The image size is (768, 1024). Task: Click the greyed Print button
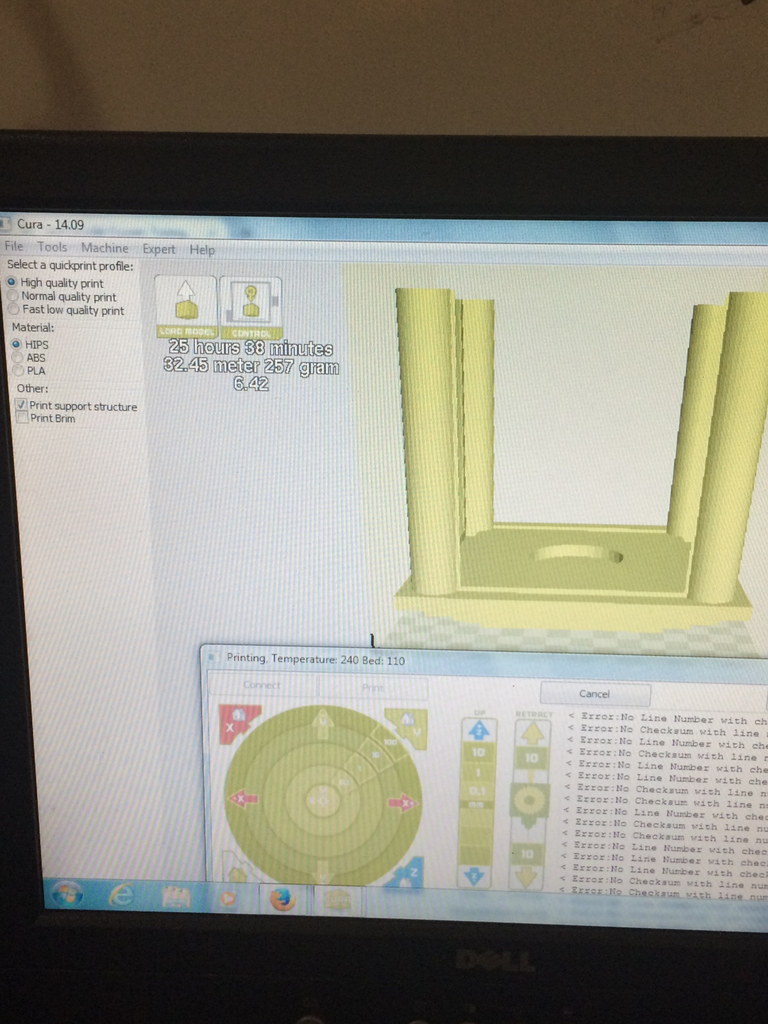372,688
